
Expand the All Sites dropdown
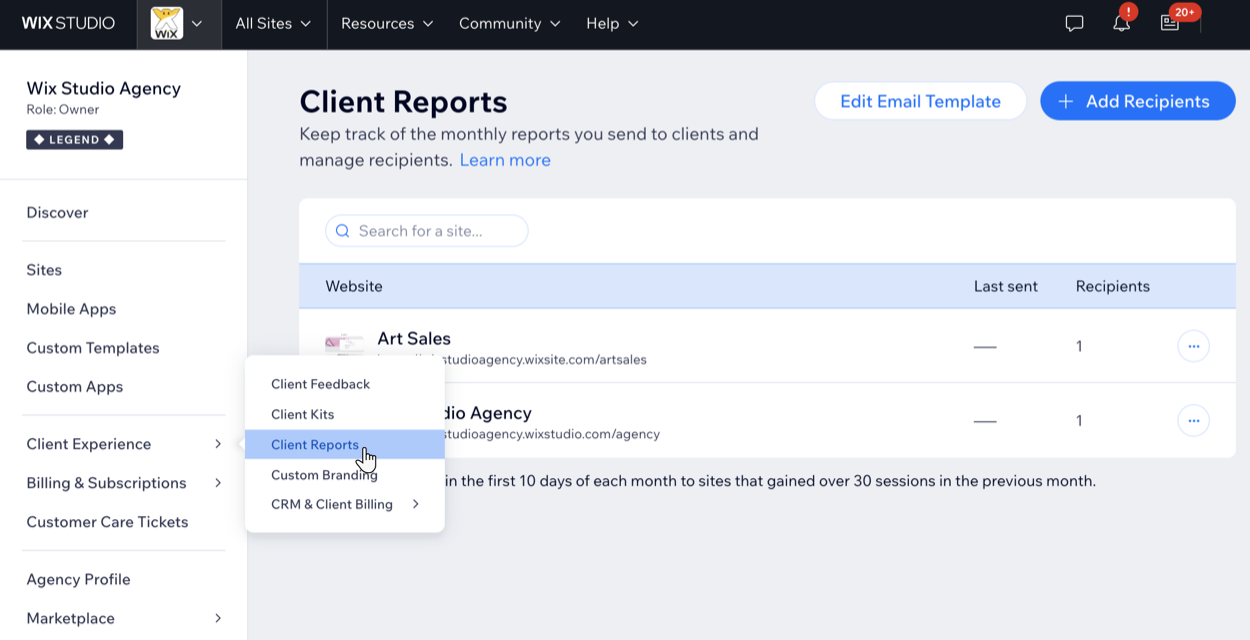click(273, 23)
